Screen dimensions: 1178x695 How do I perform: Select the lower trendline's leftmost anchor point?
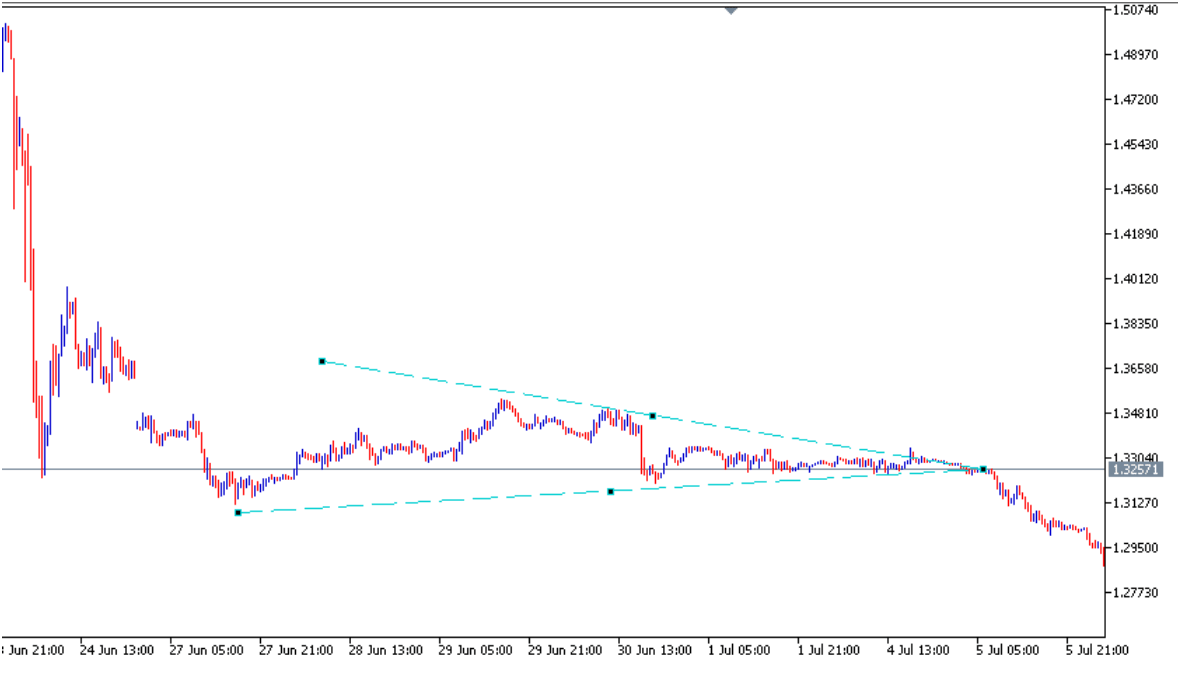tap(238, 512)
